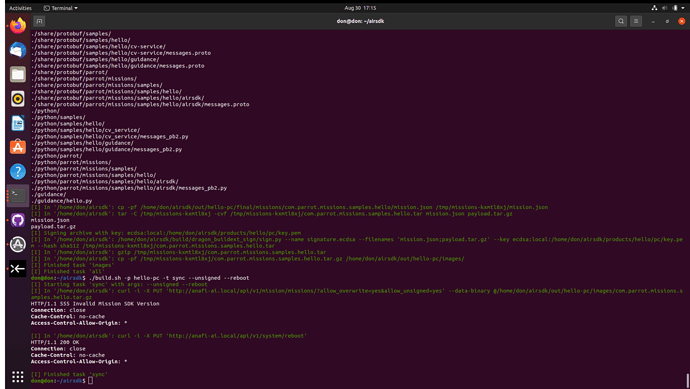
Task: Expand the Terminal app menu in top bar
Action: 61,8
